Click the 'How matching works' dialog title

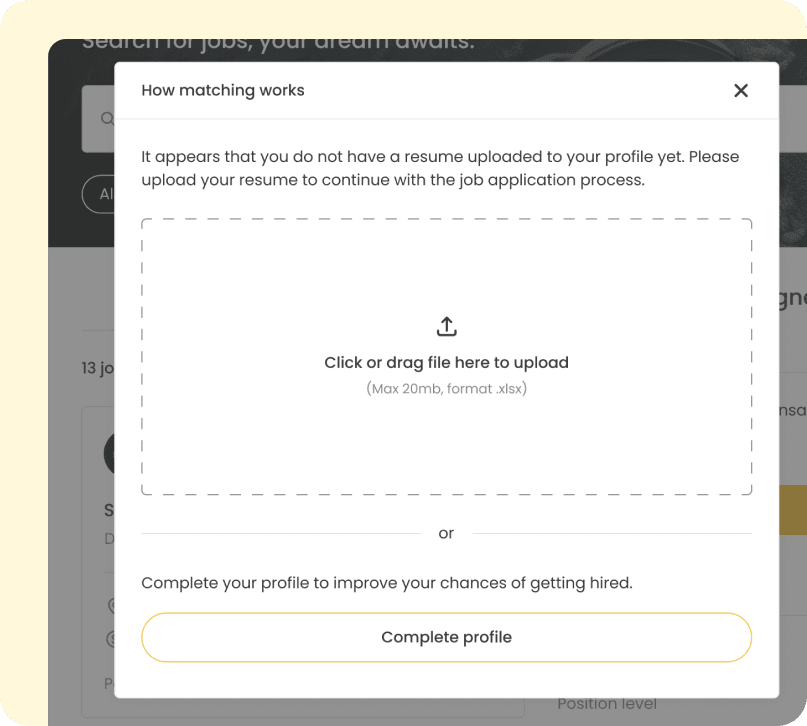tap(223, 91)
